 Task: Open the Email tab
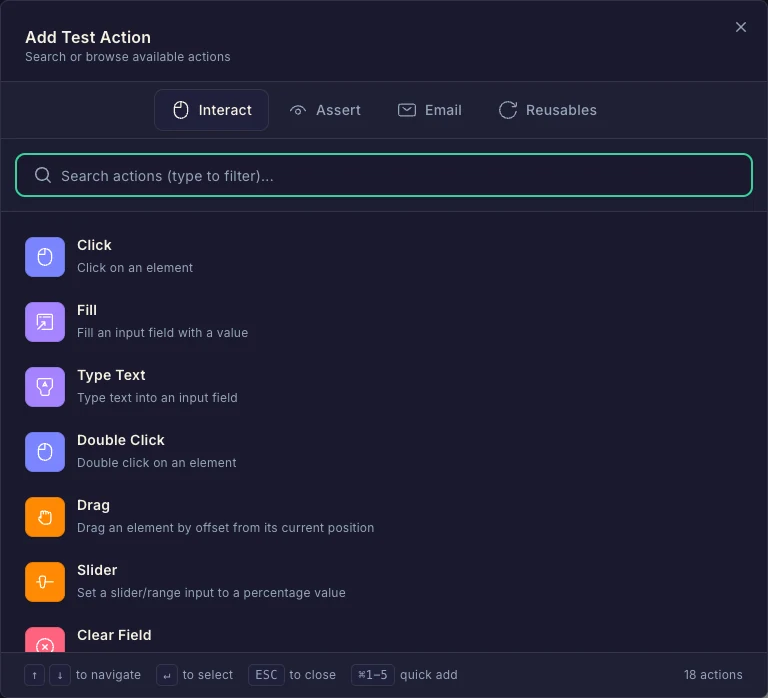click(430, 110)
